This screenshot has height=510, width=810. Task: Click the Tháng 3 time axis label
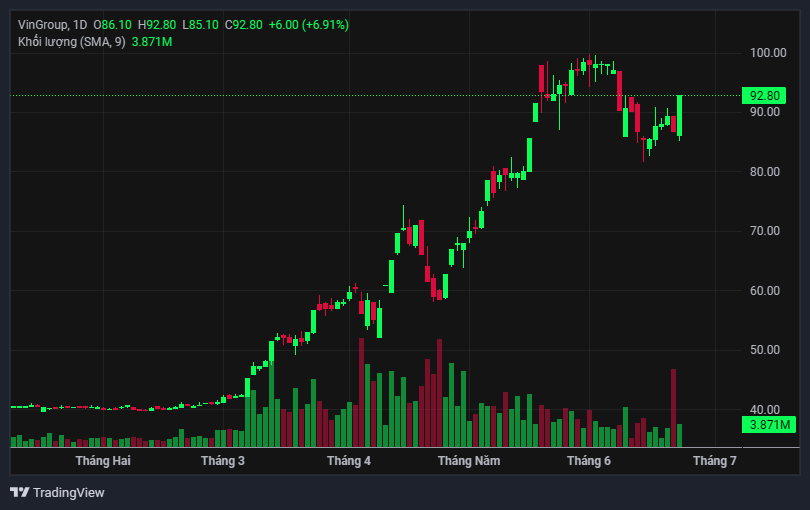point(223,460)
